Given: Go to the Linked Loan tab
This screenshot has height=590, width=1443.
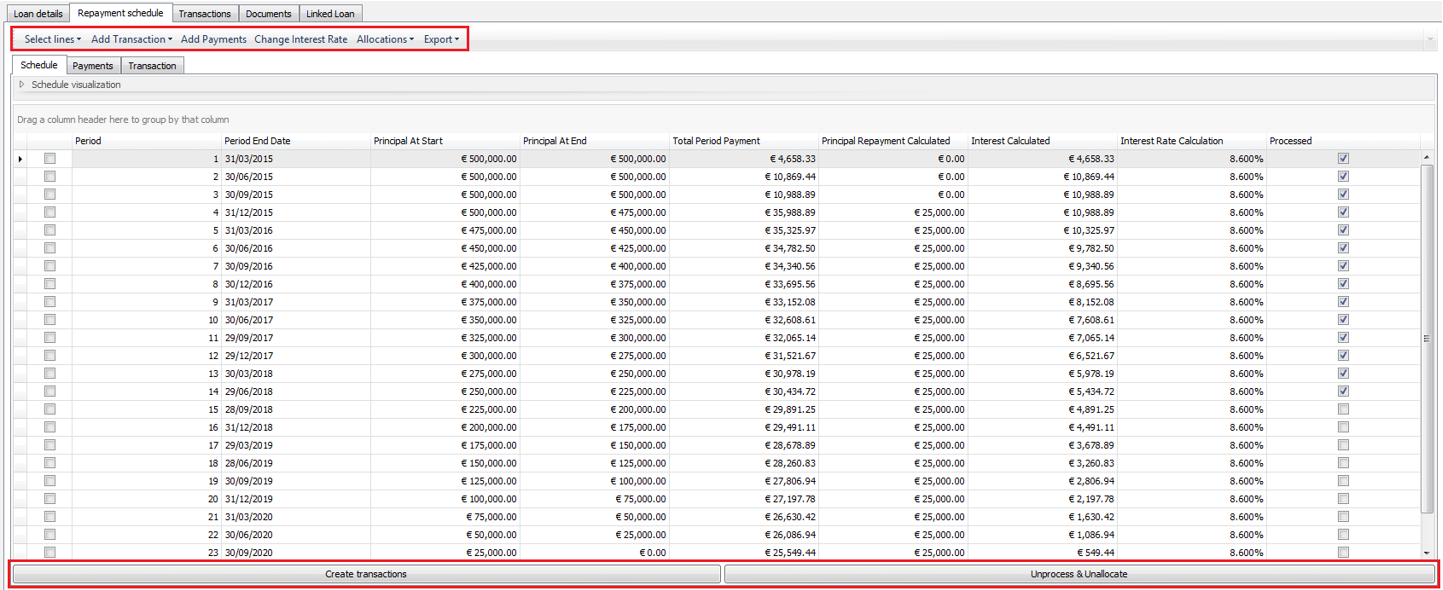Looking at the screenshot, I should tap(330, 14).
